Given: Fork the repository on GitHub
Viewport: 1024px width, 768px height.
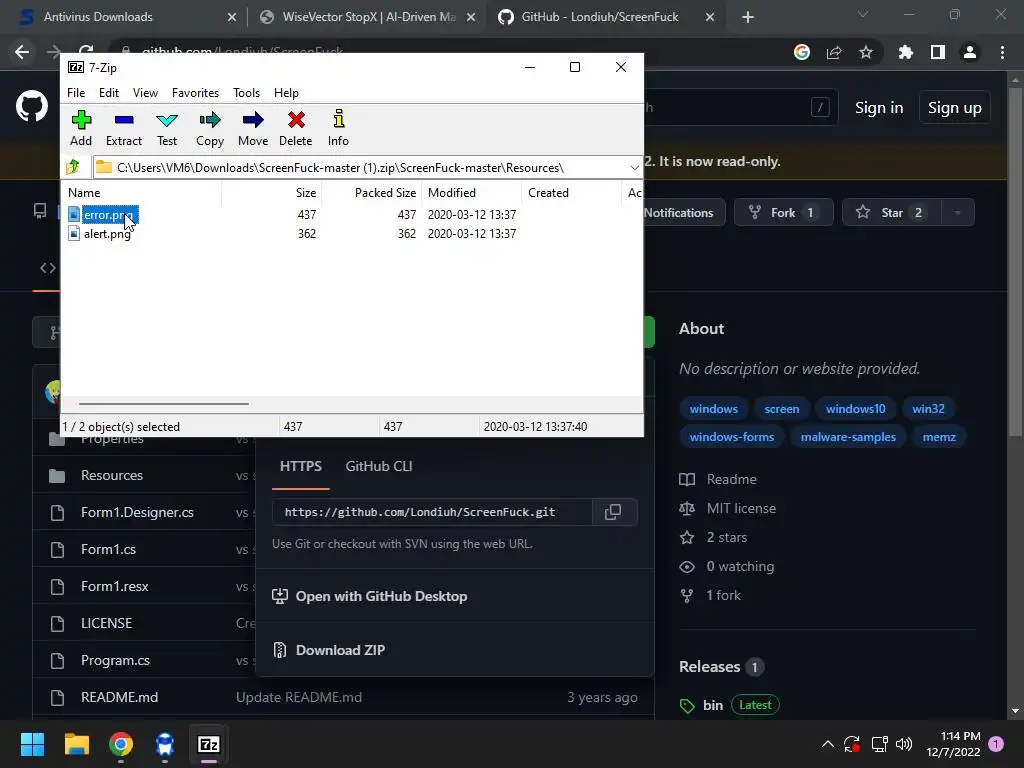Looking at the screenshot, I should tap(783, 212).
